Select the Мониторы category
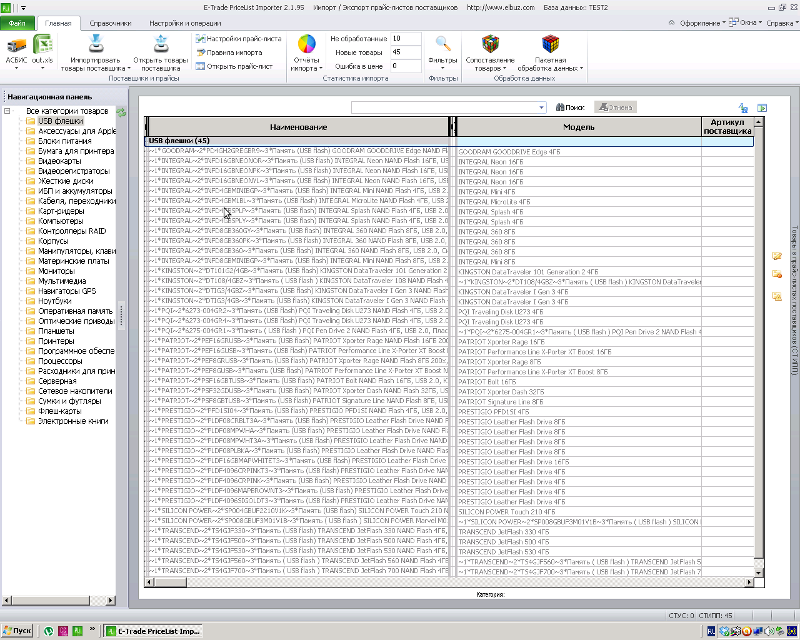 (x=57, y=271)
